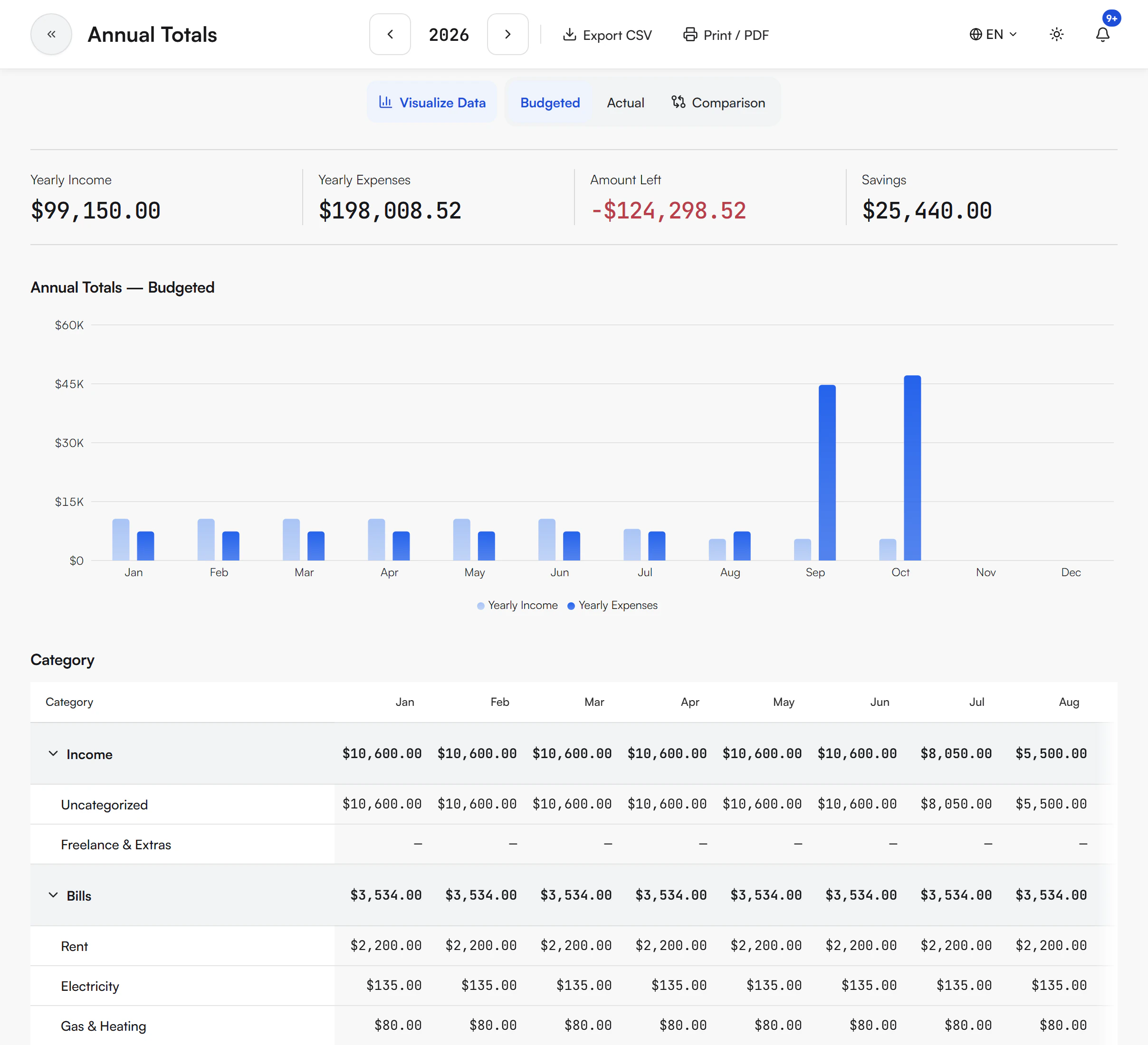The width and height of the screenshot is (1148, 1045).
Task: Click the Gas & Heating row label
Action: (103, 1026)
